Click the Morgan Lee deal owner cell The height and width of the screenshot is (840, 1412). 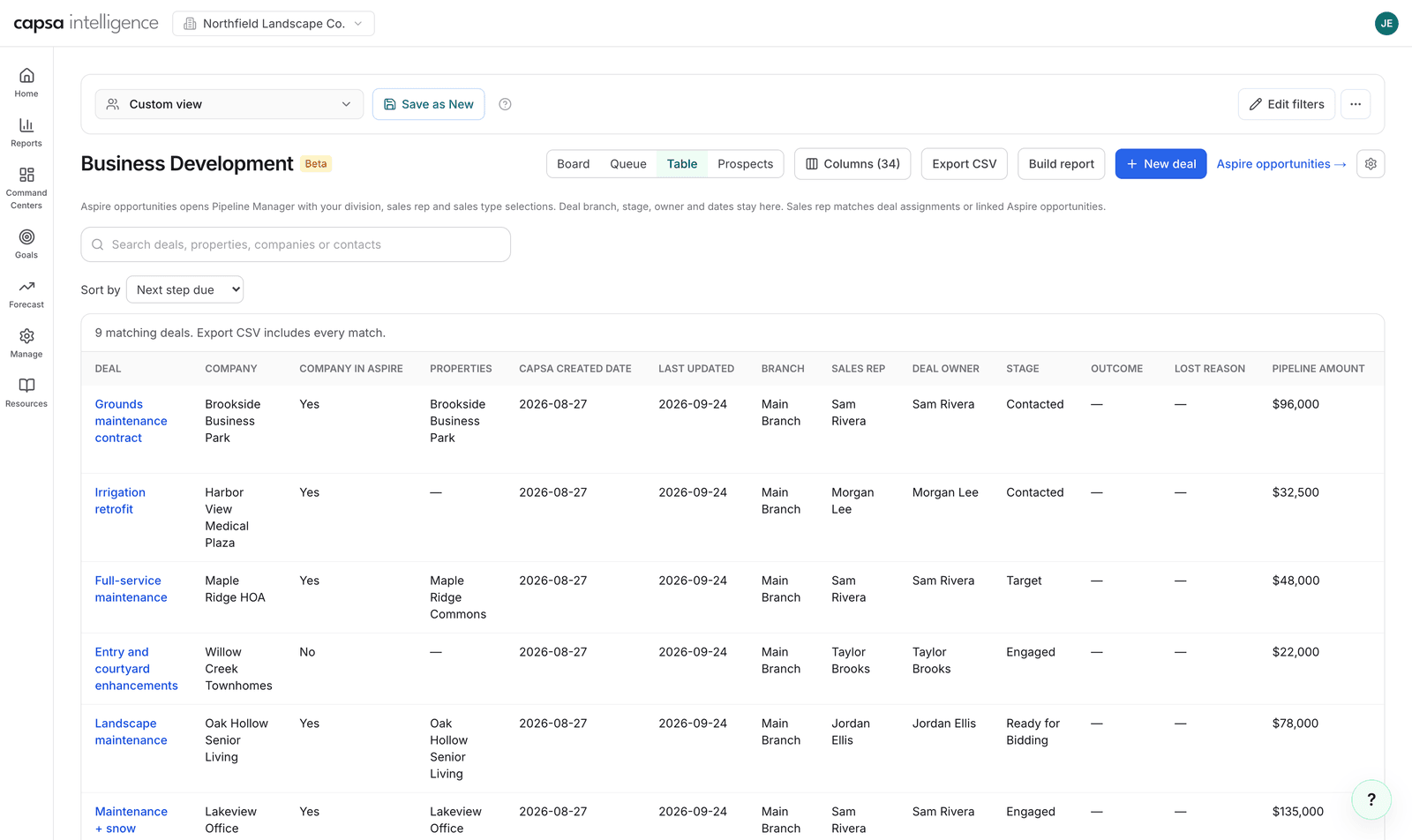click(x=945, y=492)
